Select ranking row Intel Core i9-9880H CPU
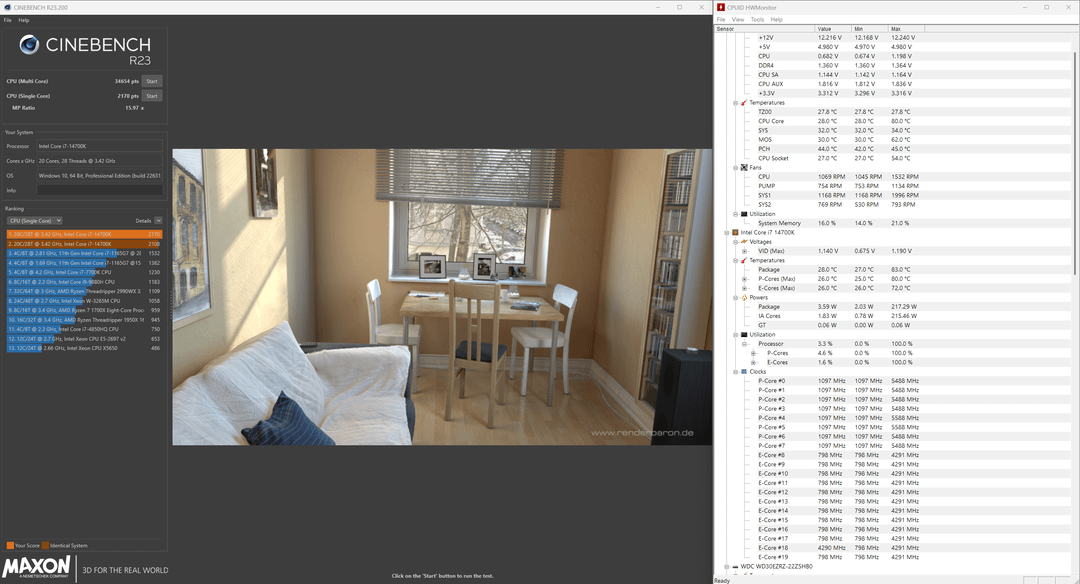 click(84, 282)
